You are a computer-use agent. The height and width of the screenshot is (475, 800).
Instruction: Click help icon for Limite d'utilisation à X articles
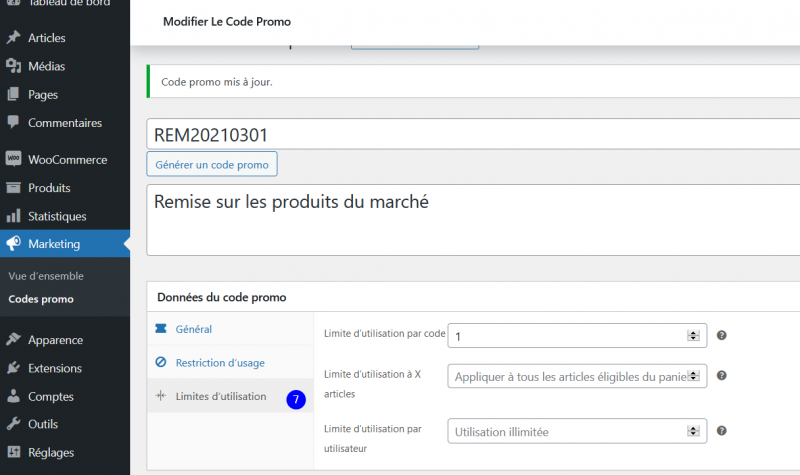pyautogui.click(x=721, y=376)
